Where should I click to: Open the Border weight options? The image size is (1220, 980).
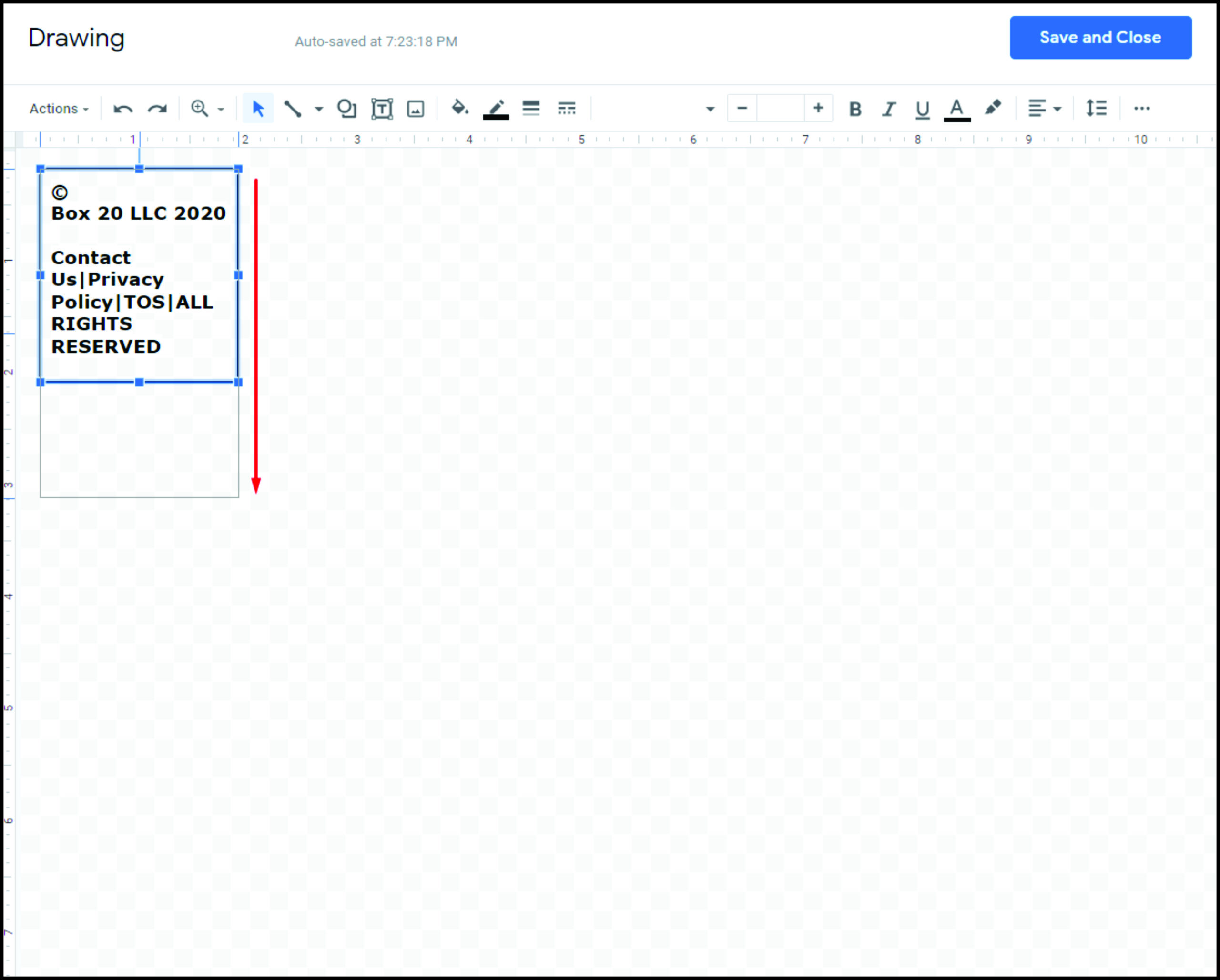tap(531, 108)
